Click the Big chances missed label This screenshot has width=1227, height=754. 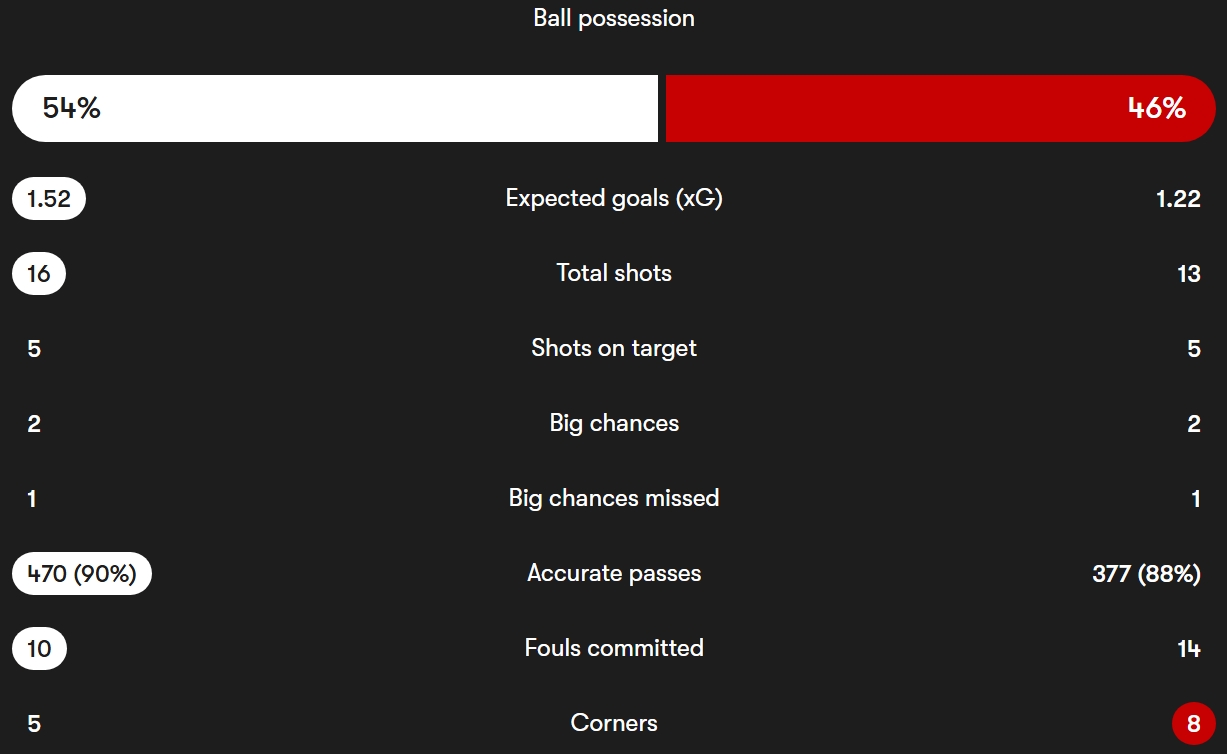[x=614, y=498]
